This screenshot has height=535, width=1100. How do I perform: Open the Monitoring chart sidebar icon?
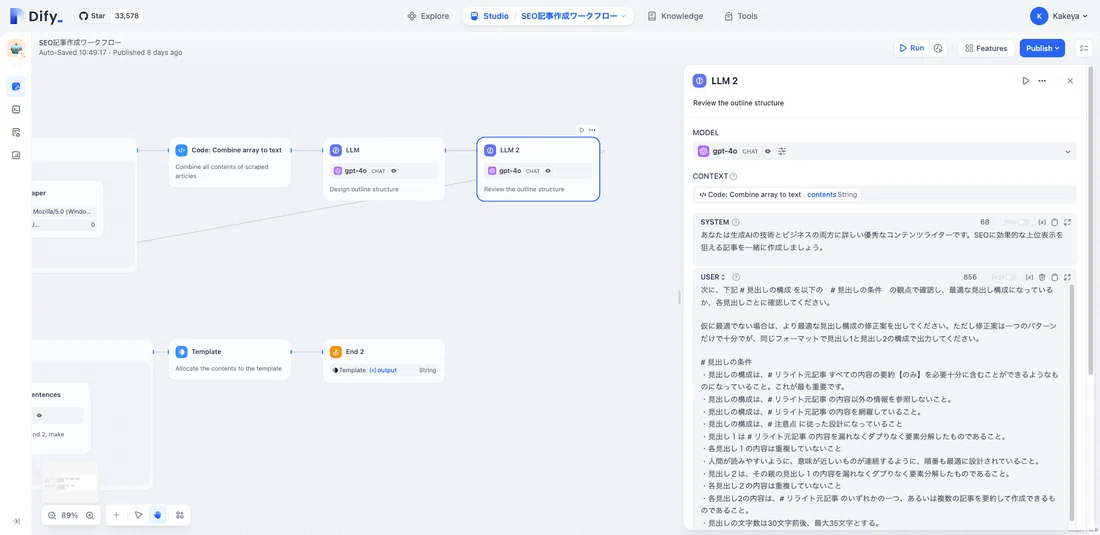tap(16, 156)
